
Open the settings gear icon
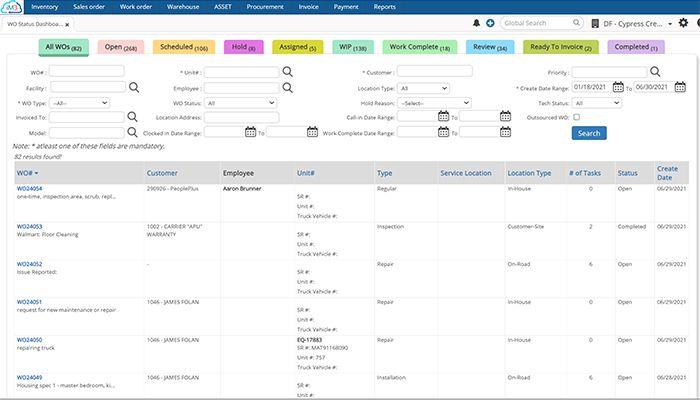pos(683,23)
